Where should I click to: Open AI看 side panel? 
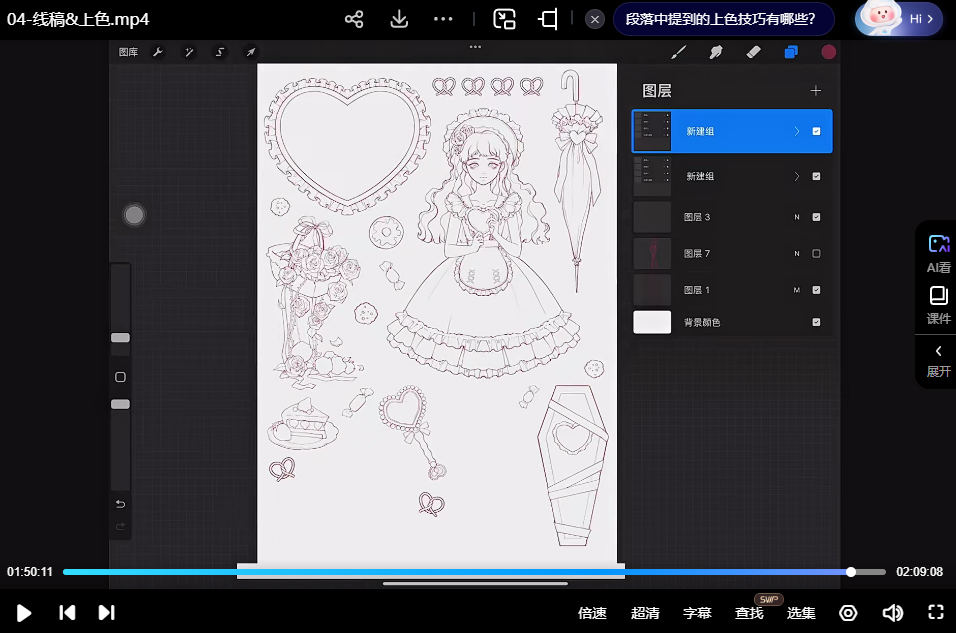pos(938,254)
